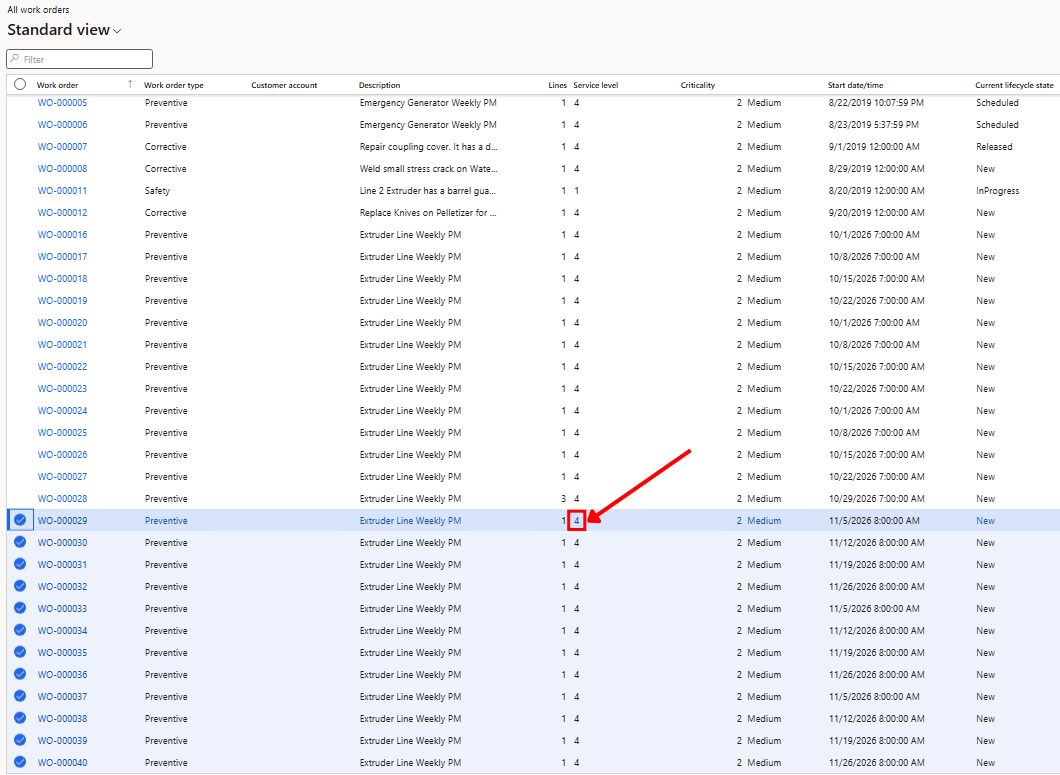The image size is (1060, 775).
Task: Toggle the WO-000037 row checkmark
Action: pyautogui.click(x=20, y=696)
